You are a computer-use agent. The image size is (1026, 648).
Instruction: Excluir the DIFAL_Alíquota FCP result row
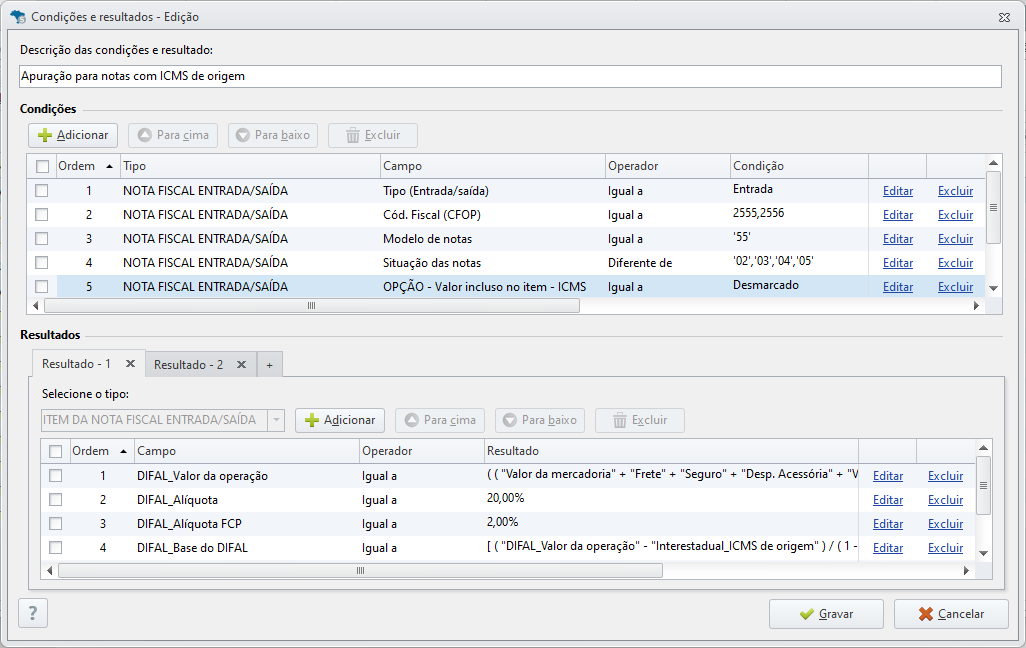coord(946,524)
